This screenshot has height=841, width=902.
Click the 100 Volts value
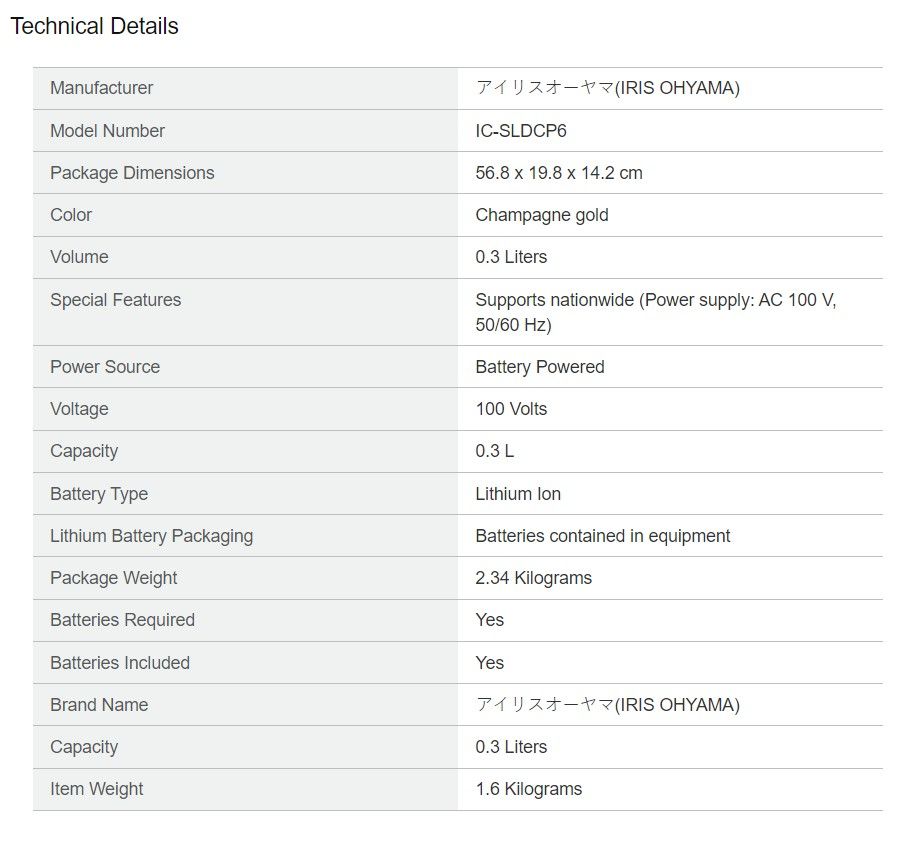(511, 409)
